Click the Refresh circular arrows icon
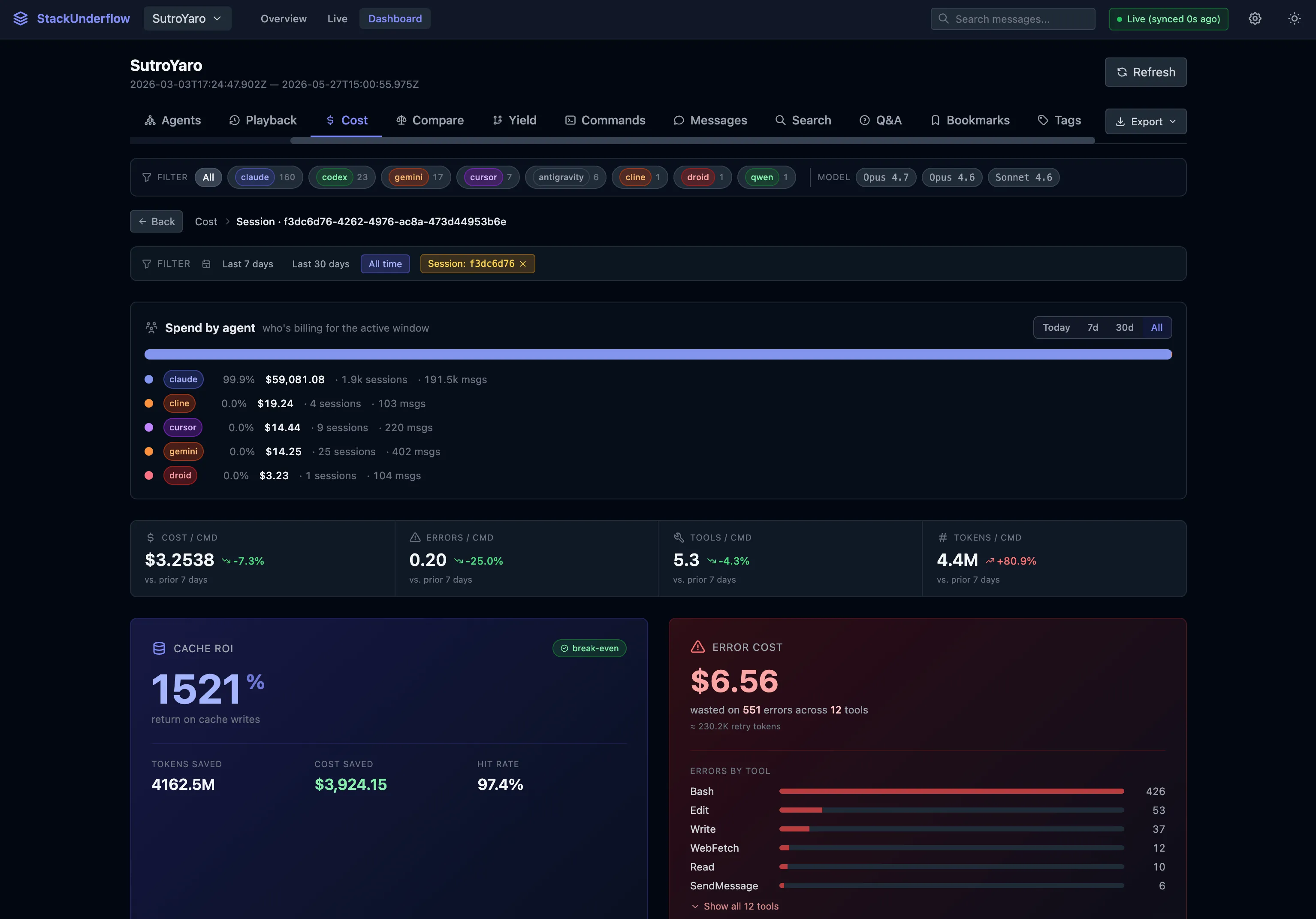The height and width of the screenshot is (919, 1316). [x=1122, y=72]
